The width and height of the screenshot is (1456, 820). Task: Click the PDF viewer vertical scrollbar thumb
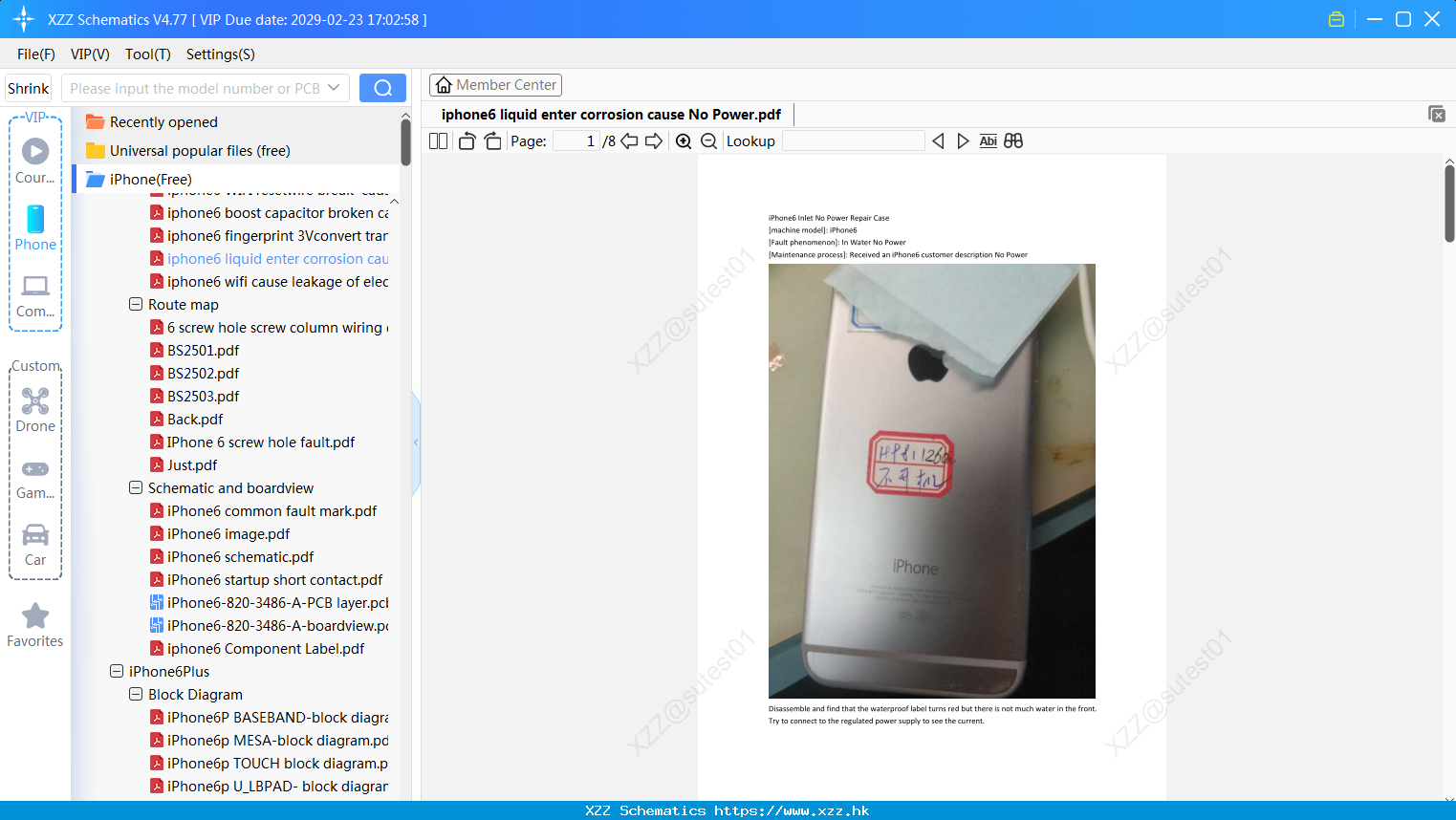click(1449, 204)
